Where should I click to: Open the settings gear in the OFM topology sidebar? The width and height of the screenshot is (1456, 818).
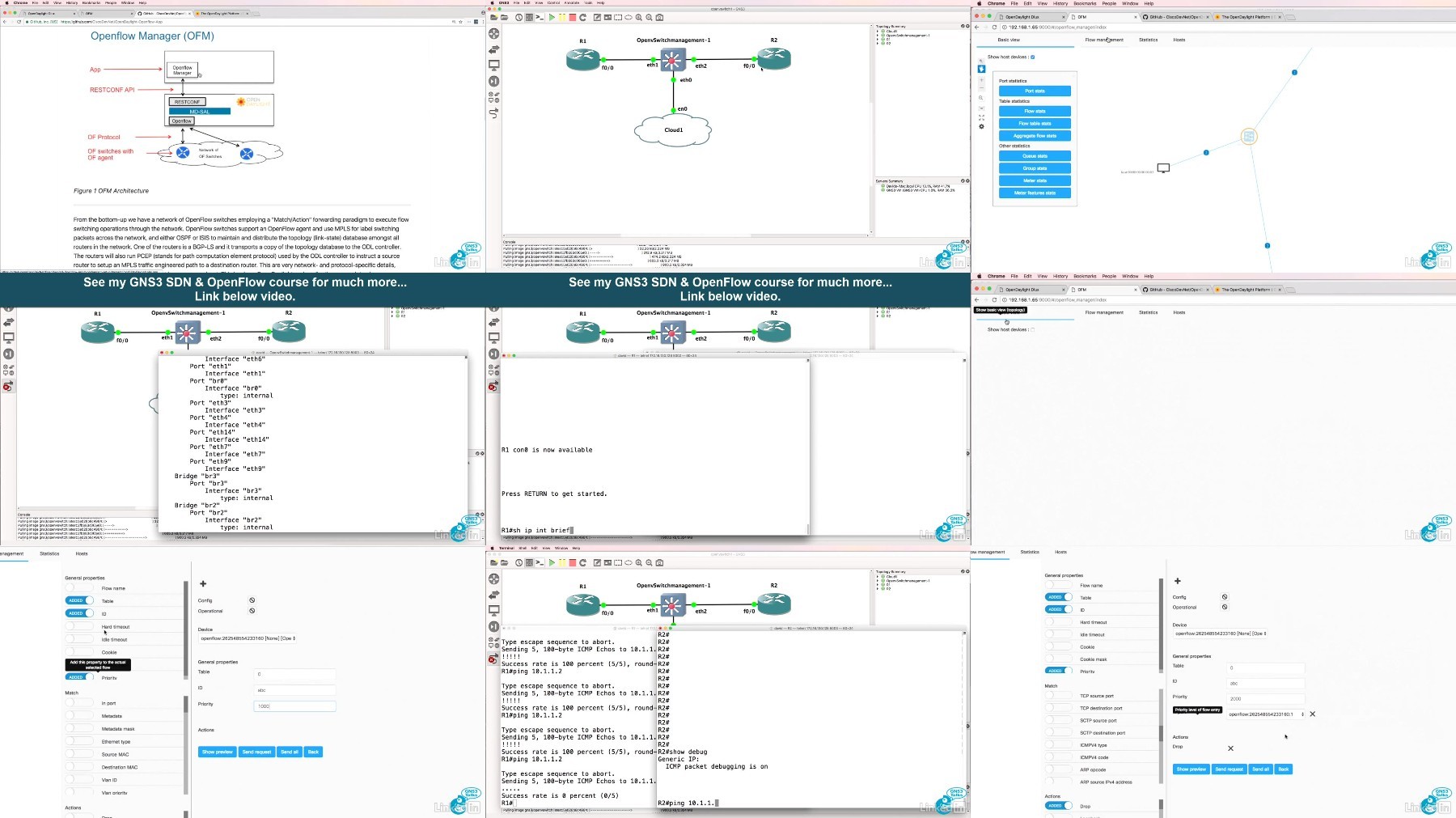pos(981,126)
